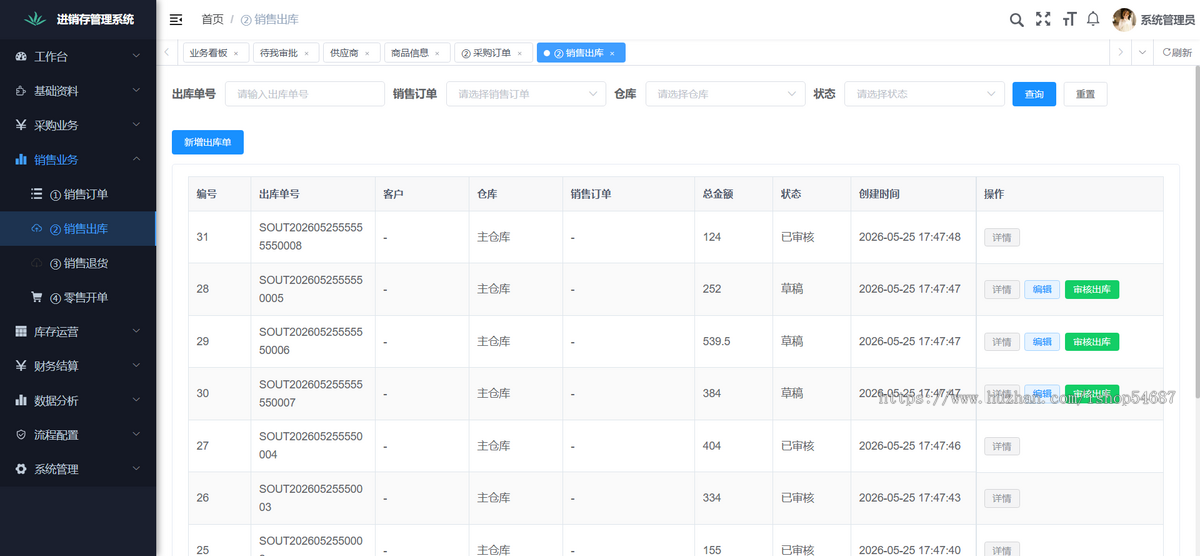Click the blue 查询 button
The height and width of the screenshot is (556, 1200).
pyautogui.click(x=1034, y=94)
